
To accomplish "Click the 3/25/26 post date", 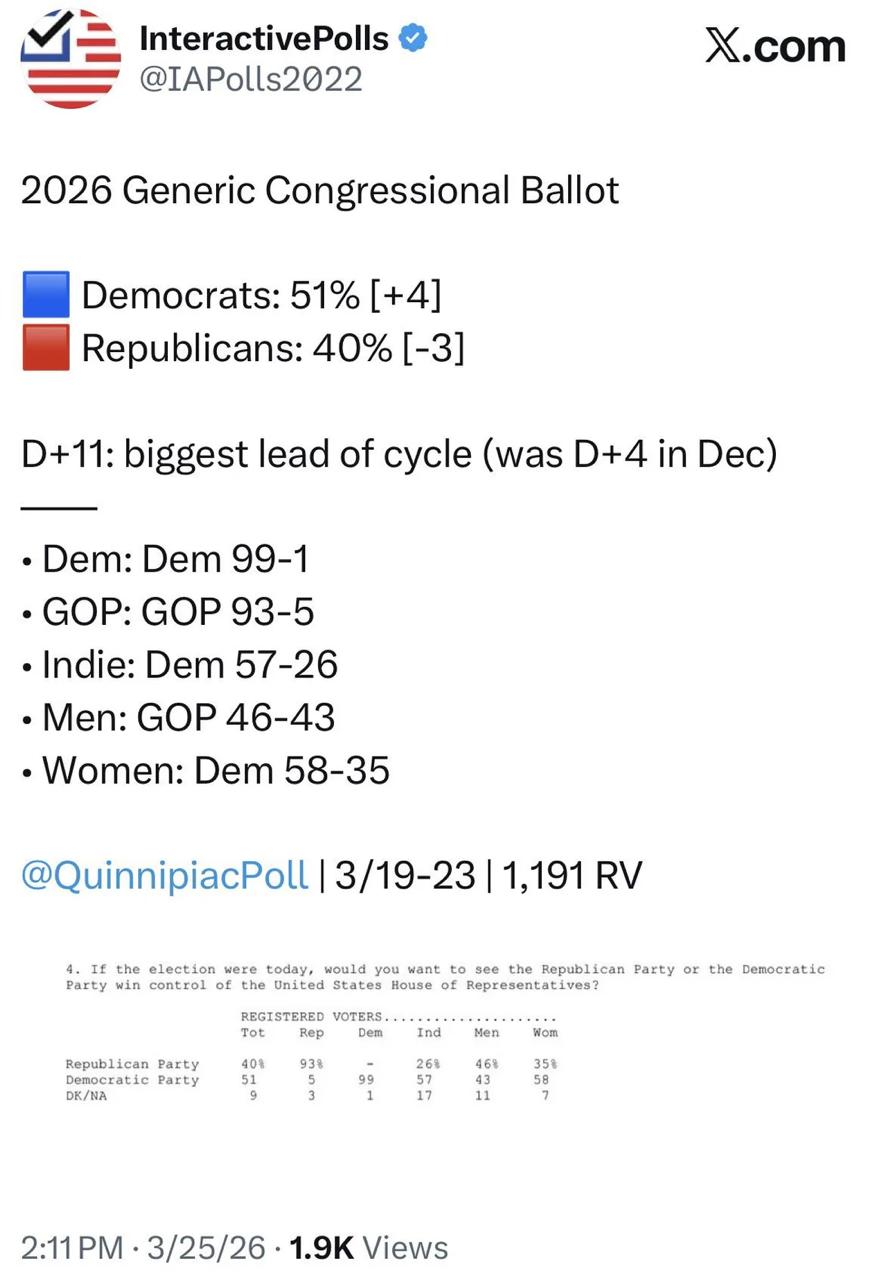I will point(207,1247).
